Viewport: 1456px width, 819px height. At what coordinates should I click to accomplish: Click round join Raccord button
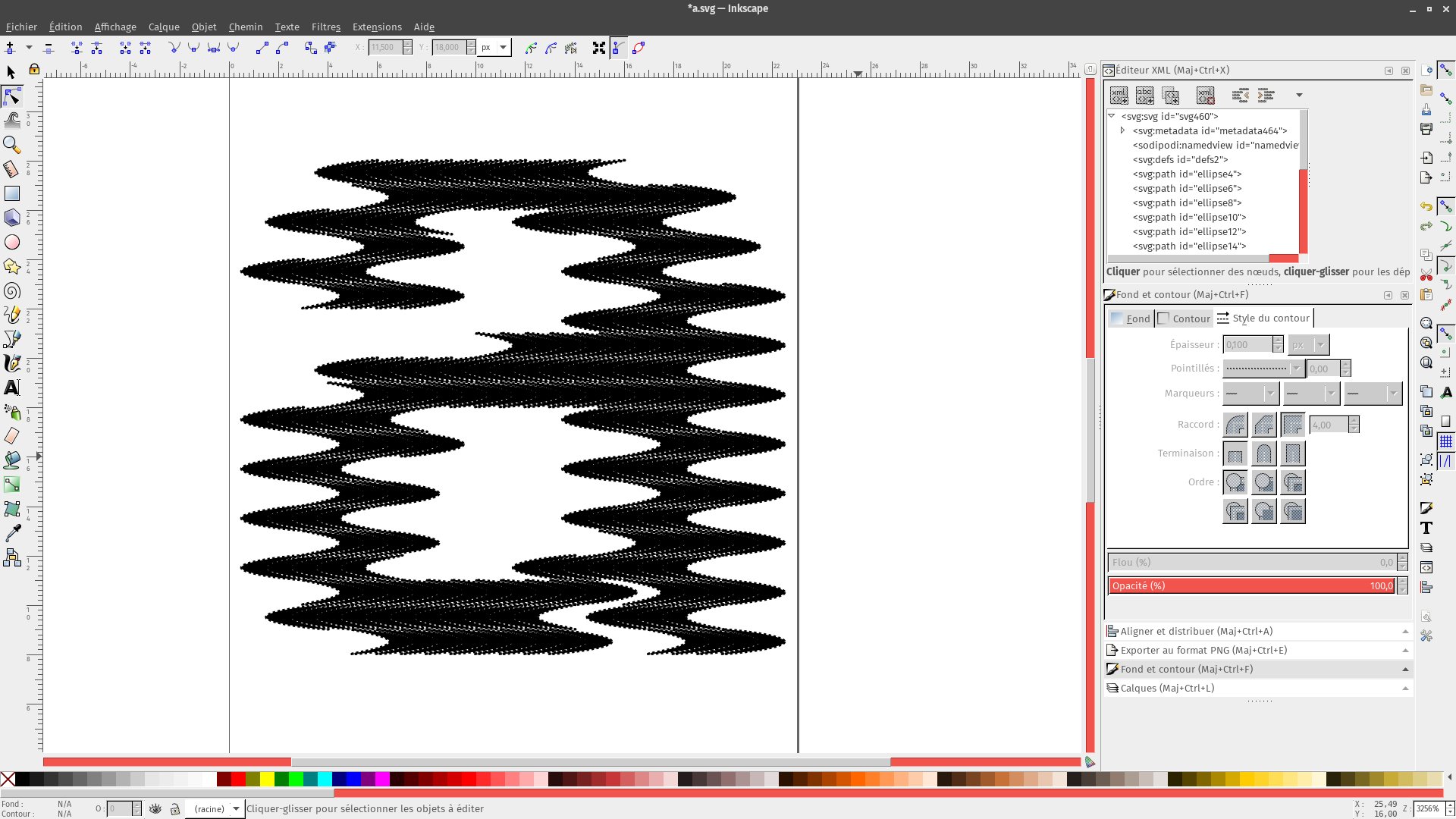tap(1235, 425)
